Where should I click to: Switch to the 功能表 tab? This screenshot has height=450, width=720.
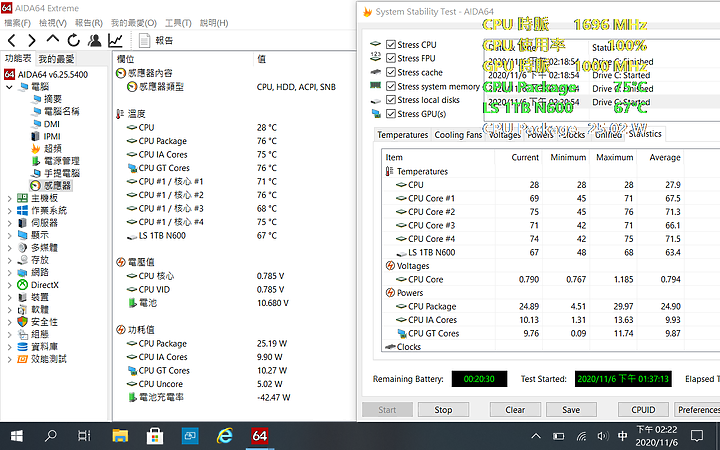[18, 58]
